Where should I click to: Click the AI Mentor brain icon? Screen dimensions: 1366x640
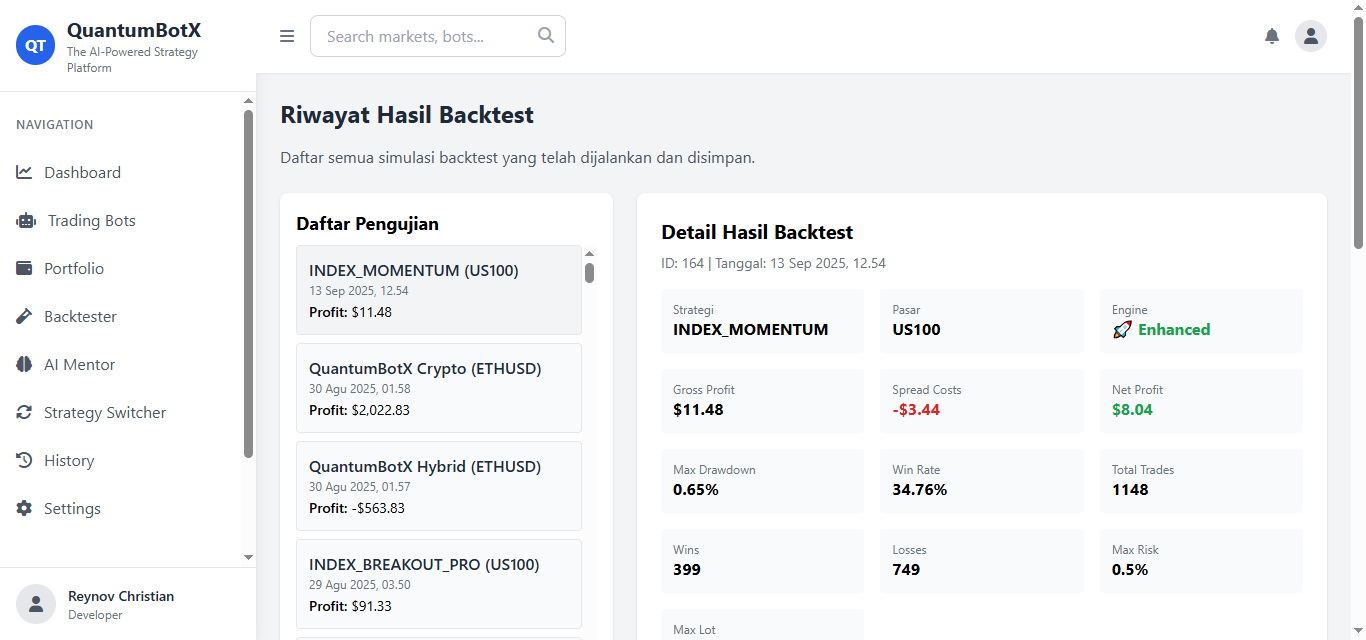[25, 364]
